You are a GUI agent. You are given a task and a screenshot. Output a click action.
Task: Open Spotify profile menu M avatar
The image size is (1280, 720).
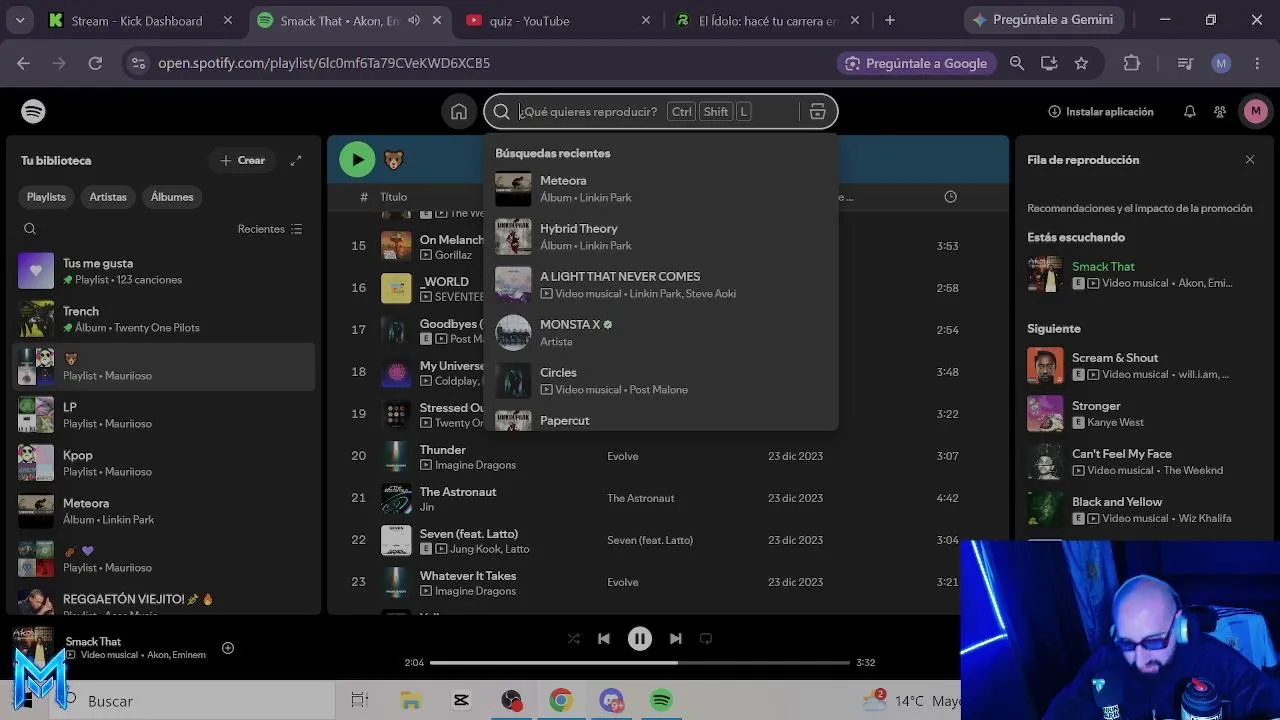point(1256,111)
